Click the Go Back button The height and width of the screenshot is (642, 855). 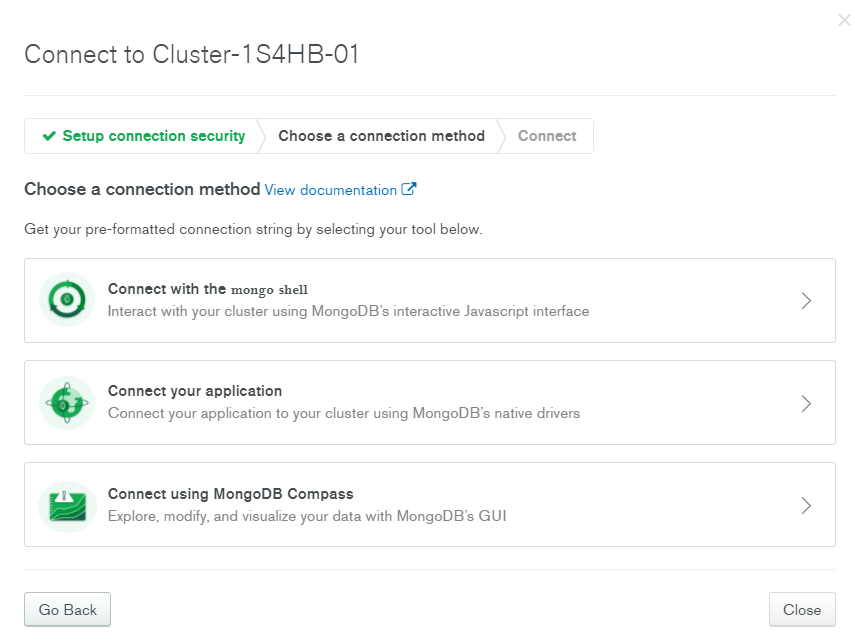point(68,609)
